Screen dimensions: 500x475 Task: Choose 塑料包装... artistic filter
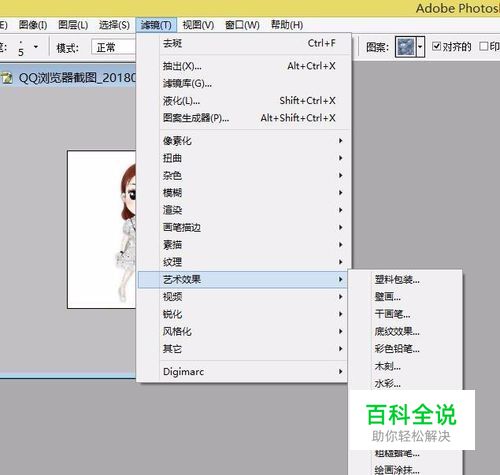(x=405, y=279)
